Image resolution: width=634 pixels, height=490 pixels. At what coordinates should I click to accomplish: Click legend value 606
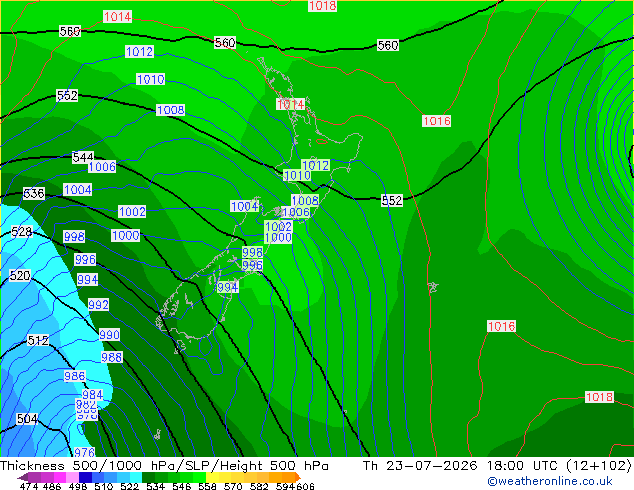click(304, 486)
